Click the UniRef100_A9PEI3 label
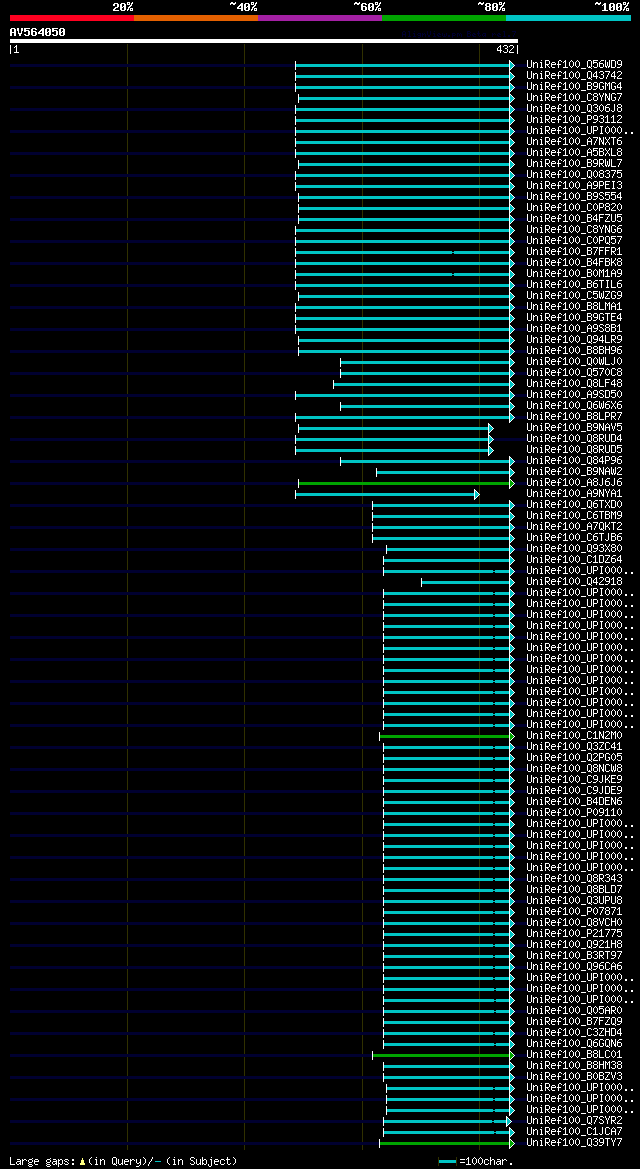Screen dimensions: 640x1169 (x=574, y=186)
